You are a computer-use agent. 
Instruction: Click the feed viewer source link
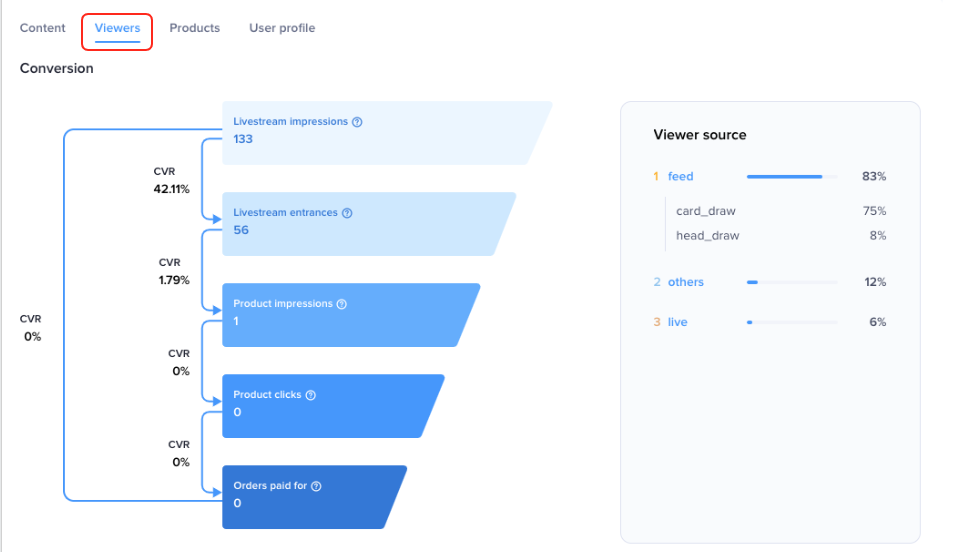tap(680, 177)
